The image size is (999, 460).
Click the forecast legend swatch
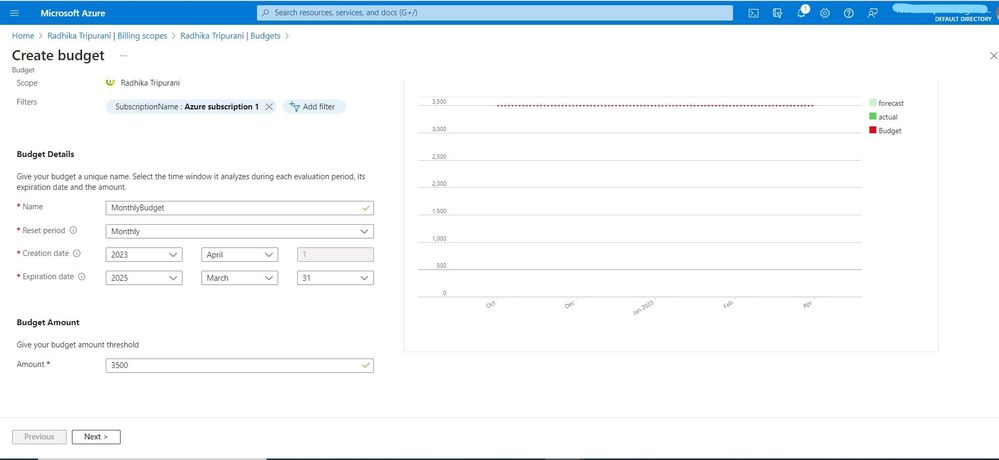pyautogui.click(x=872, y=103)
